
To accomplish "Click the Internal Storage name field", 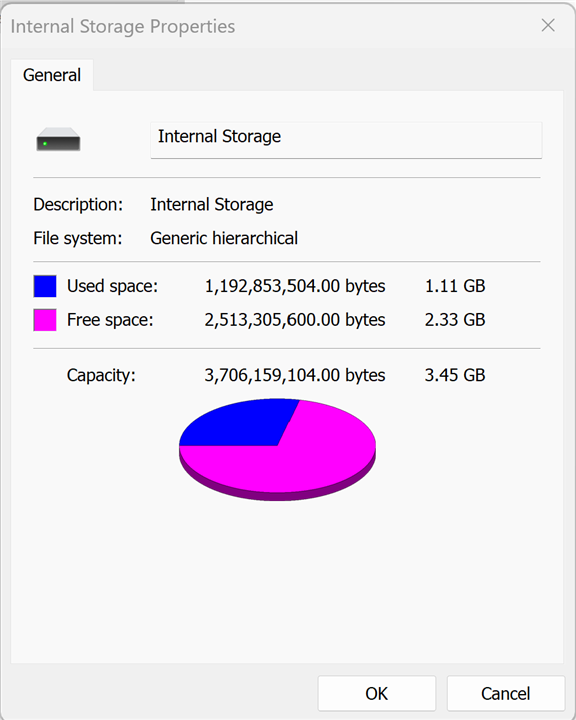I will tap(346, 140).
